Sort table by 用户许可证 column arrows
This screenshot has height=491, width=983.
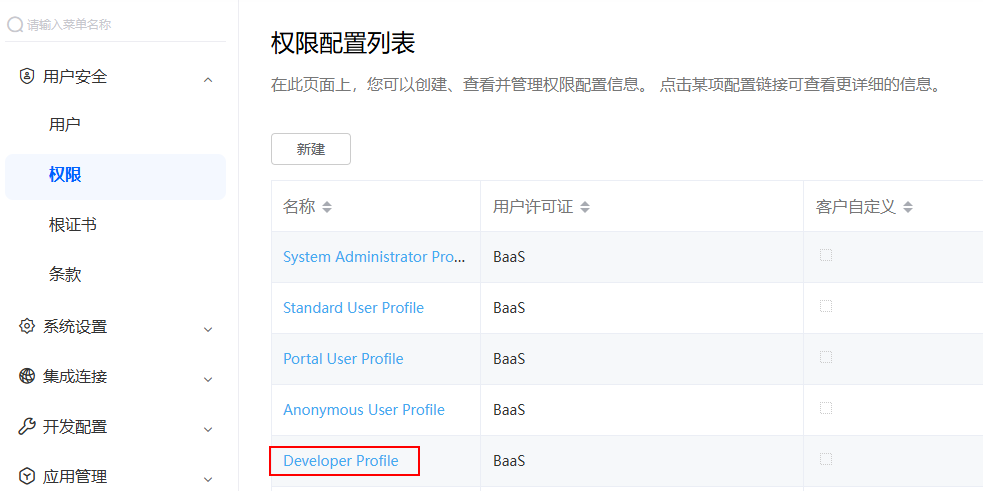click(585, 208)
